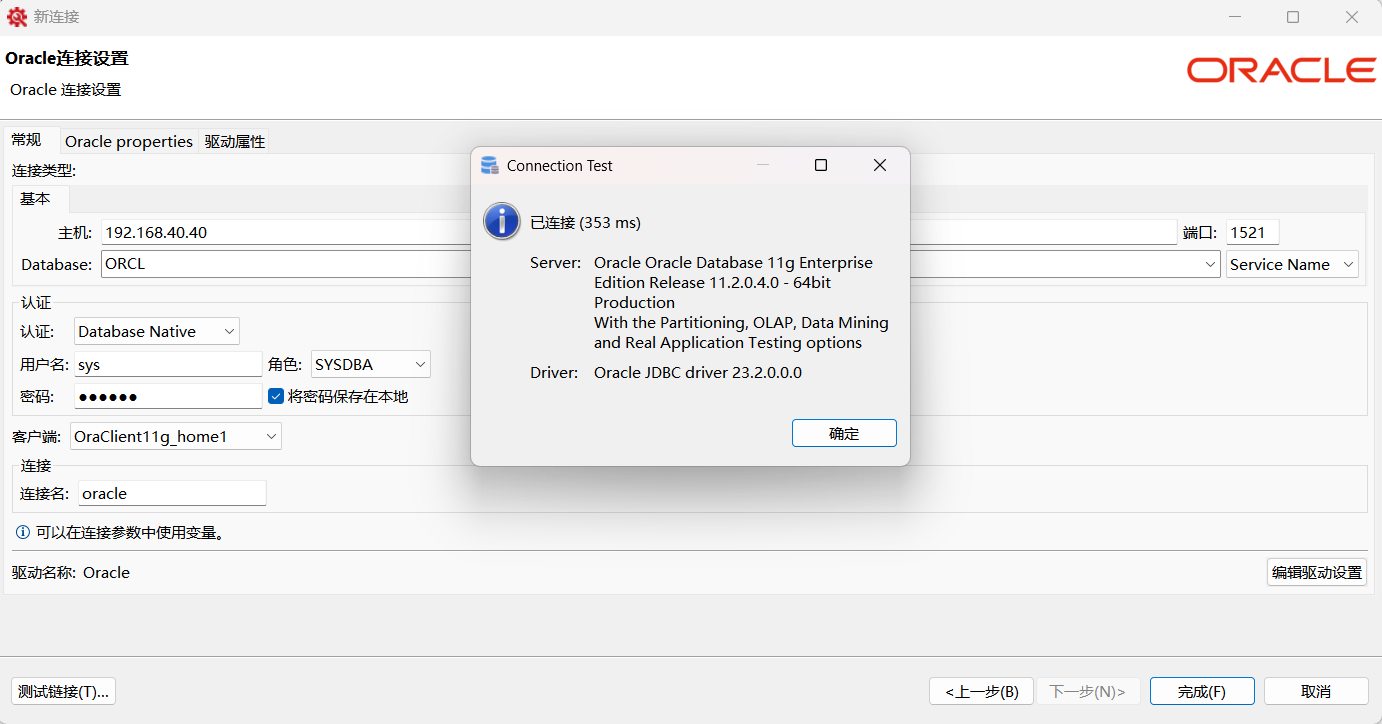Expand the SYSDBA role dropdown
Viewport: 1382px width, 724px height.
click(x=370, y=365)
